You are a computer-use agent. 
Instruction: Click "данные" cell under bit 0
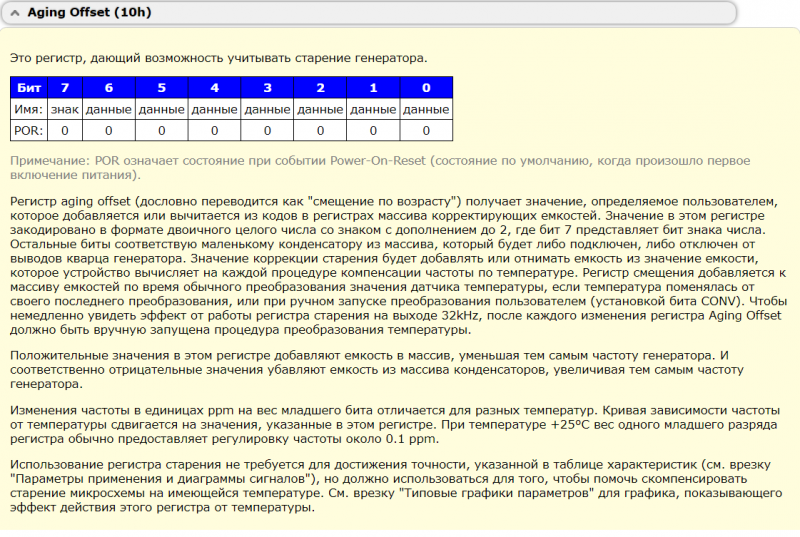(426, 109)
